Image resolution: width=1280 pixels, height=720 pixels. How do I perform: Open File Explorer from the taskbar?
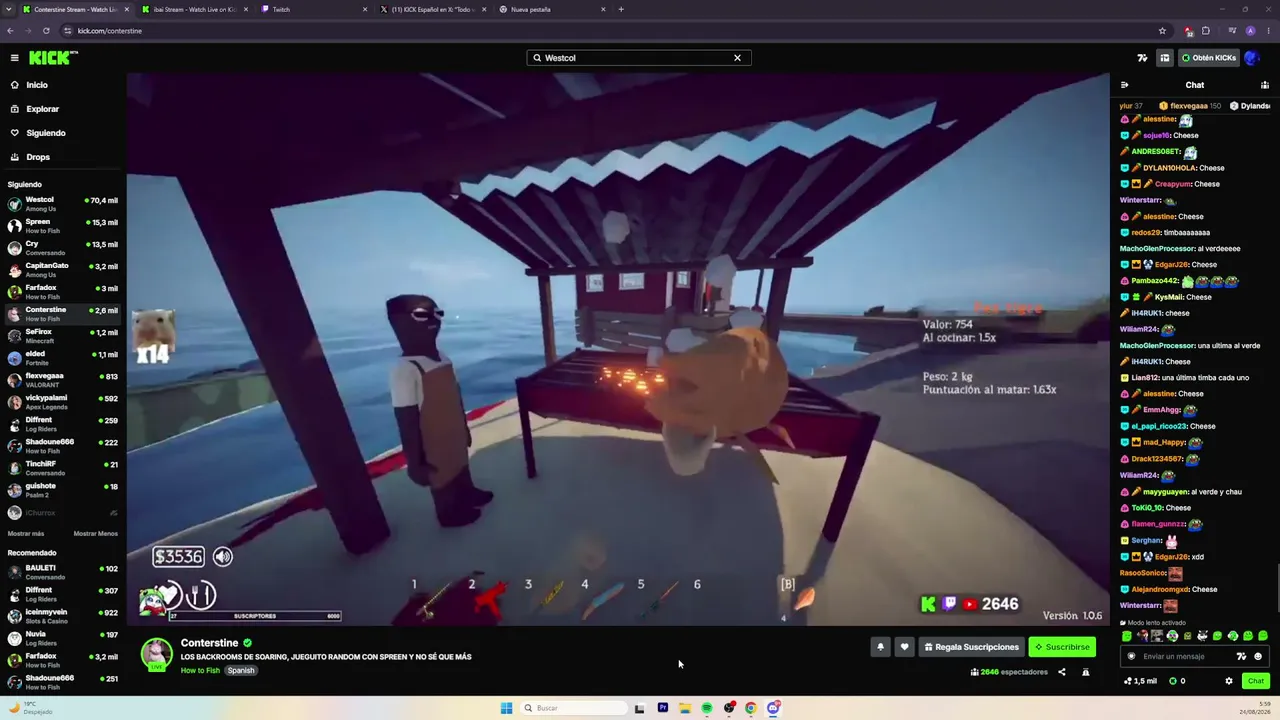pyautogui.click(x=685, y=708)
